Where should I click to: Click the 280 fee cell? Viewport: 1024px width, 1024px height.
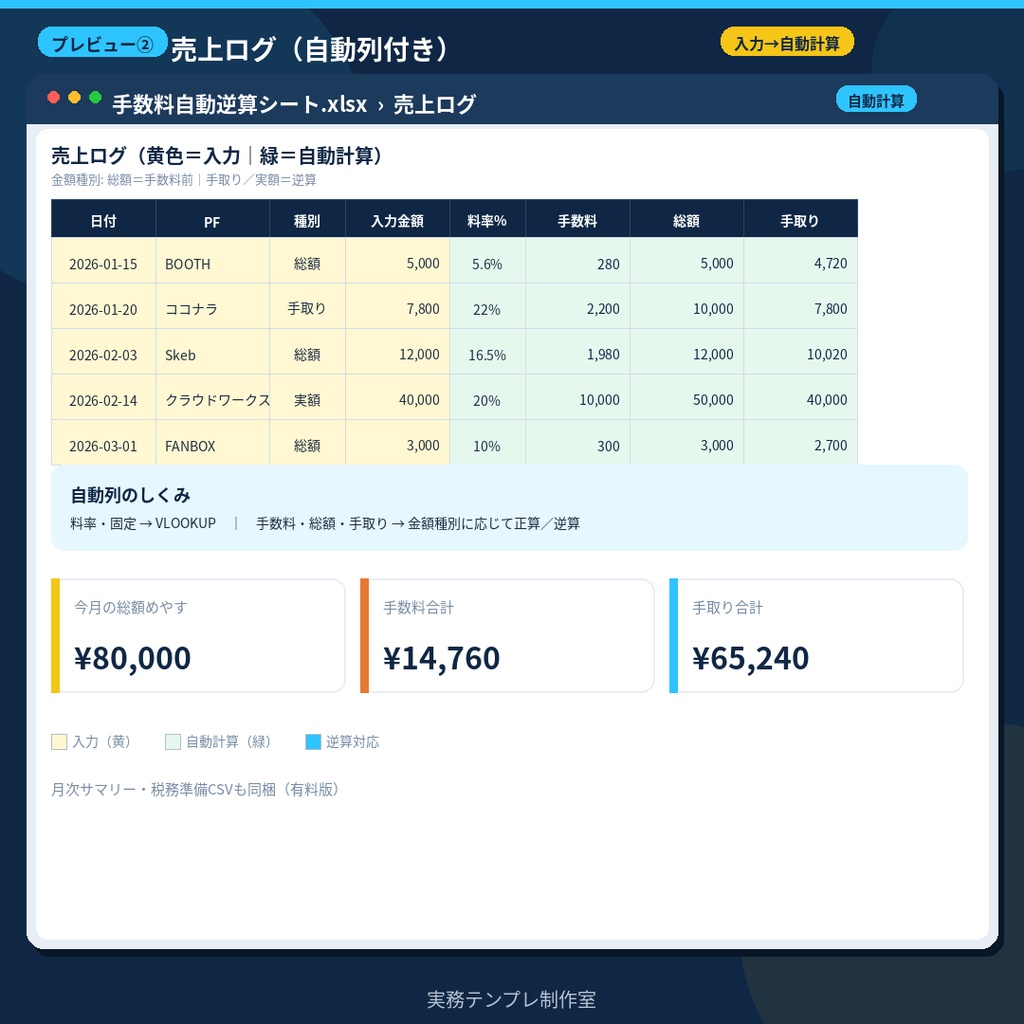pos(577,261)
